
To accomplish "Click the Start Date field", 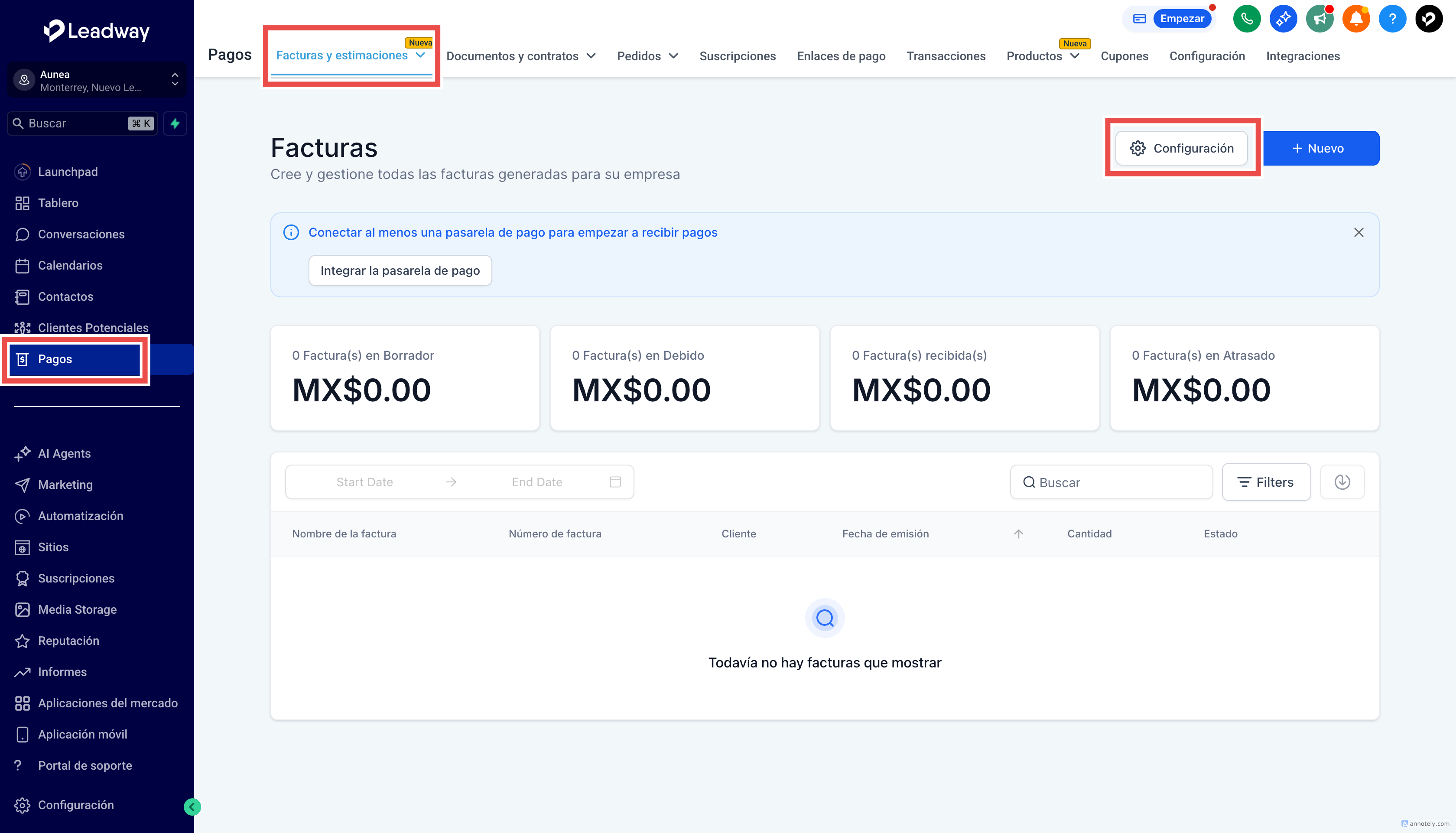I will [364, 482].
